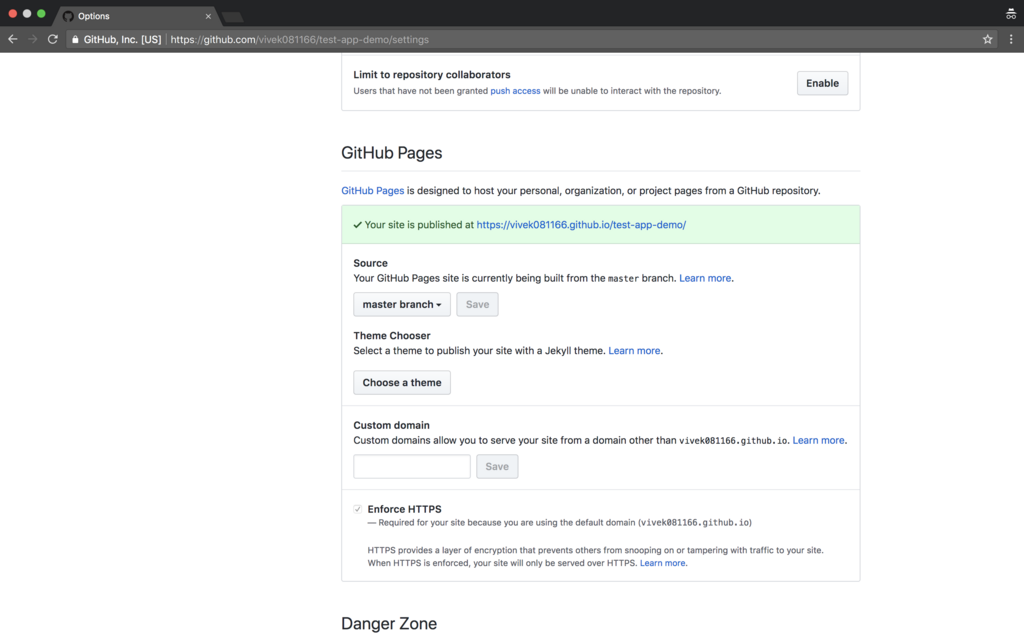Click the incognito icon in the title bar
Viewport: 1024px width, 640px height.
click(1011, 13)
